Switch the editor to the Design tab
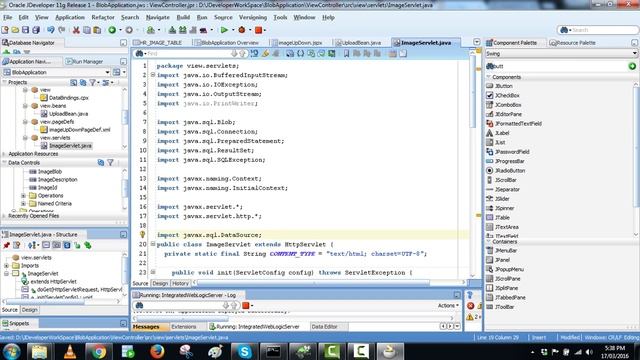This screenshot has width=640, height=360. [160, 283]
